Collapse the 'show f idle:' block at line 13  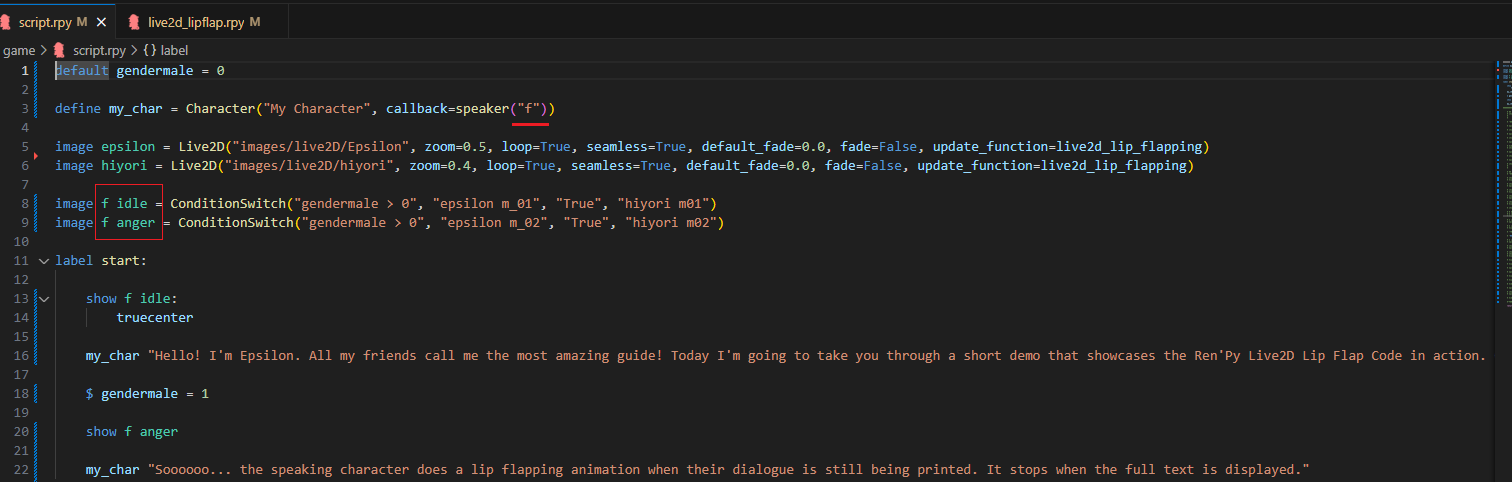coord(43,298)
